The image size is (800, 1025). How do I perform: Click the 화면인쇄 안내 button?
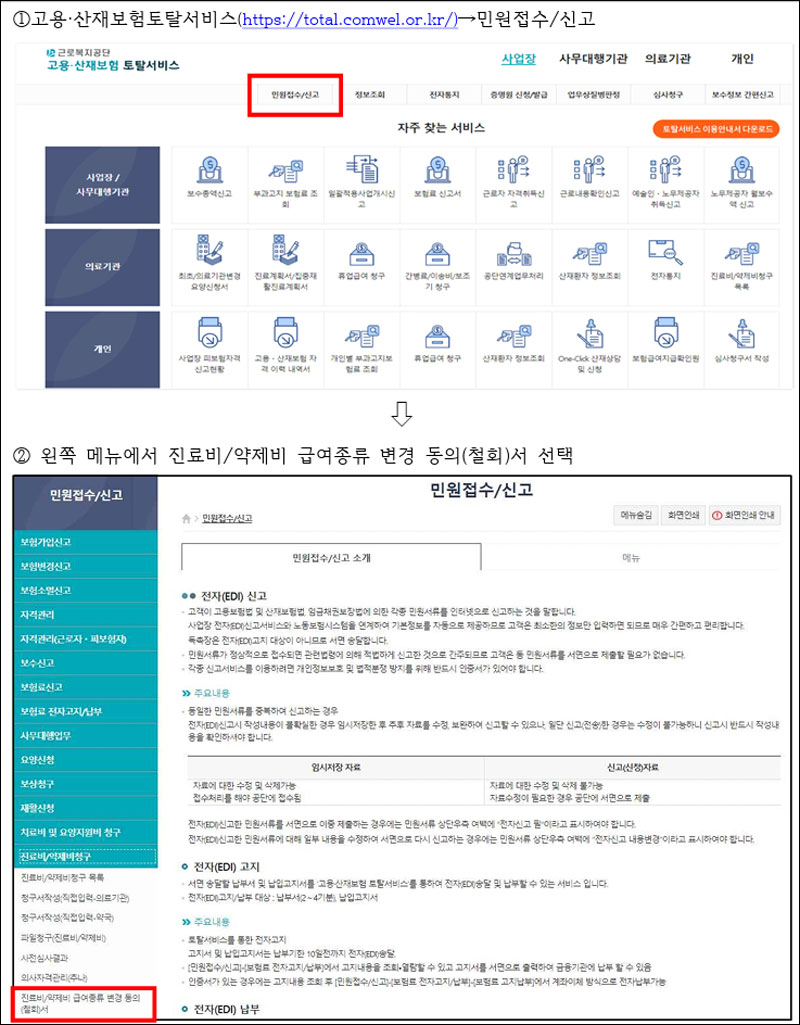click(744, 514)
